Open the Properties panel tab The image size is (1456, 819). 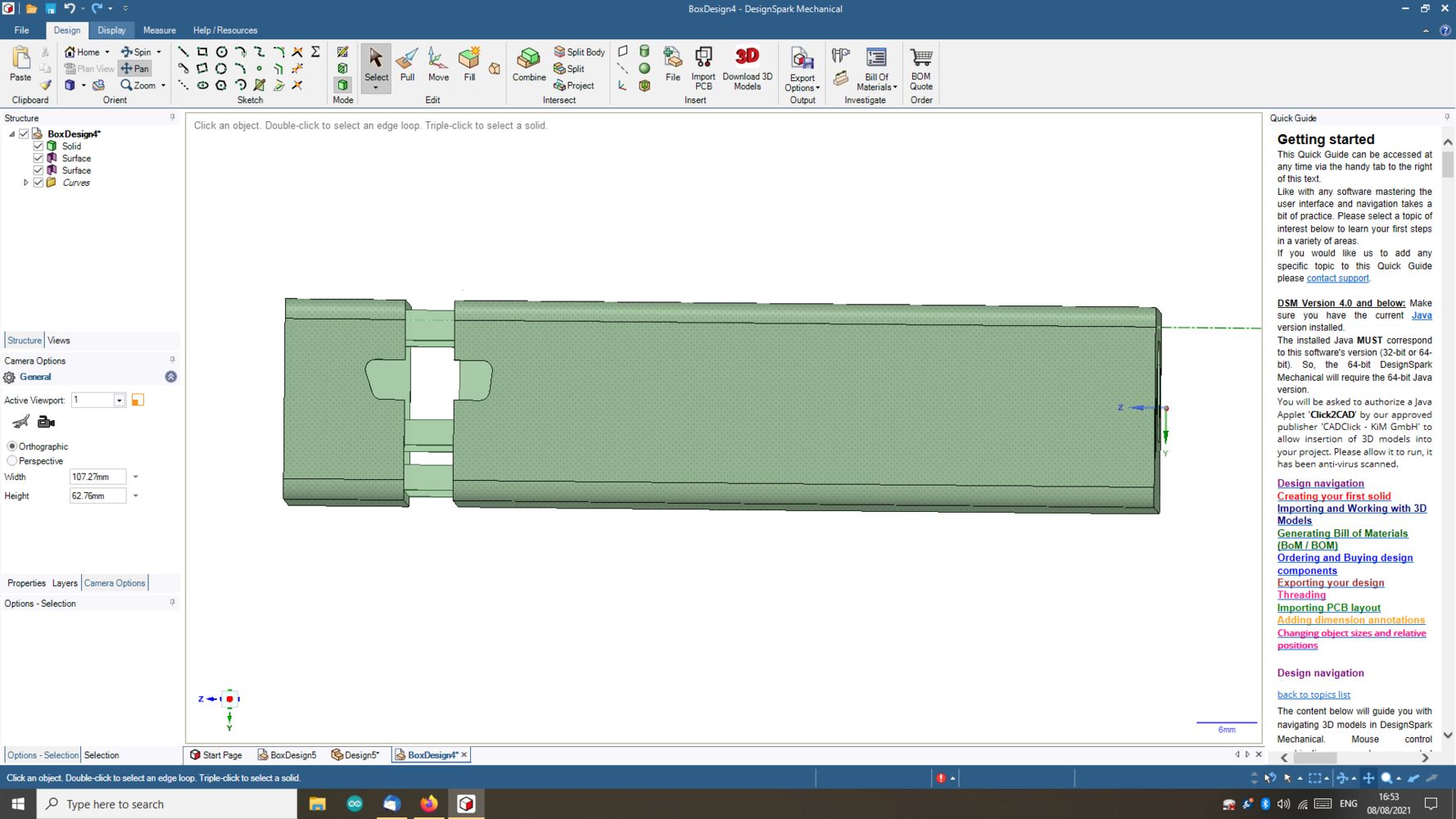pyautogui.click(x=26, y=583)
